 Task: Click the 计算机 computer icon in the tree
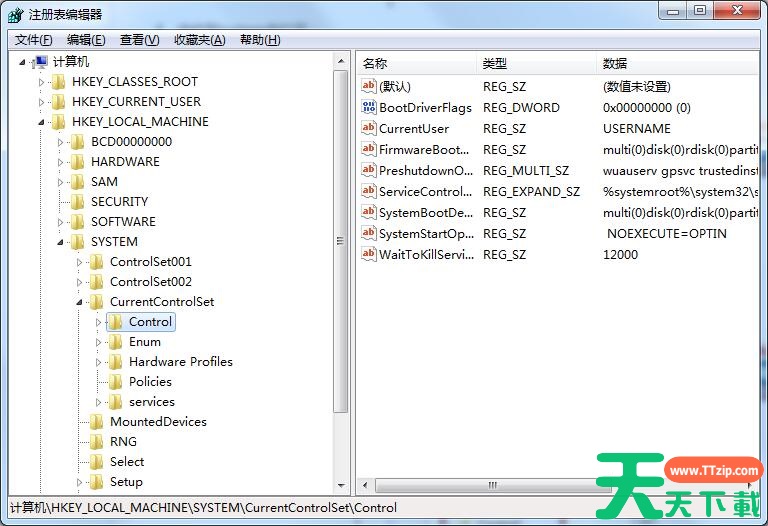coord(40,62)
